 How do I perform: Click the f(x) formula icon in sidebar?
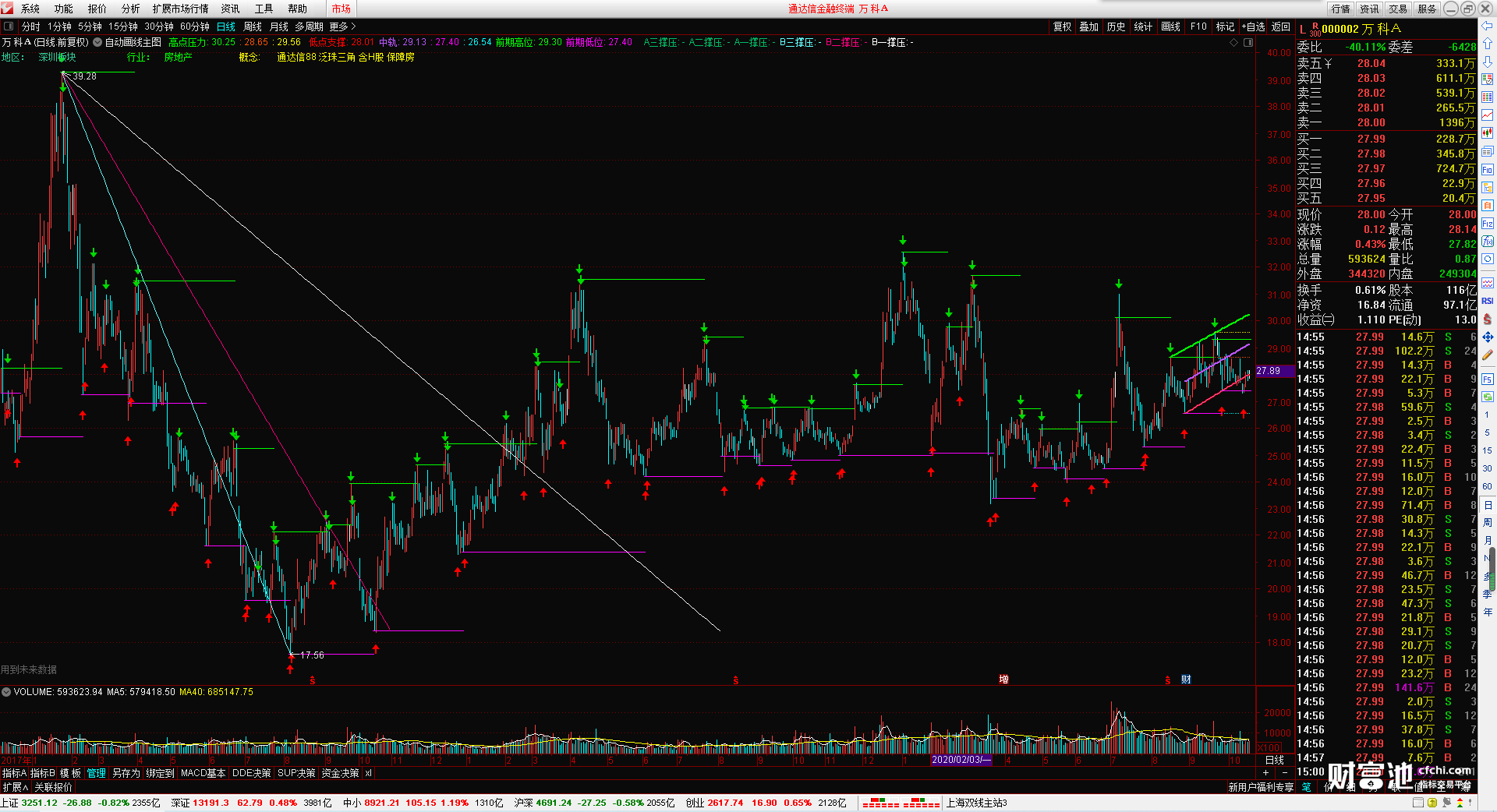pos(1488,242)
